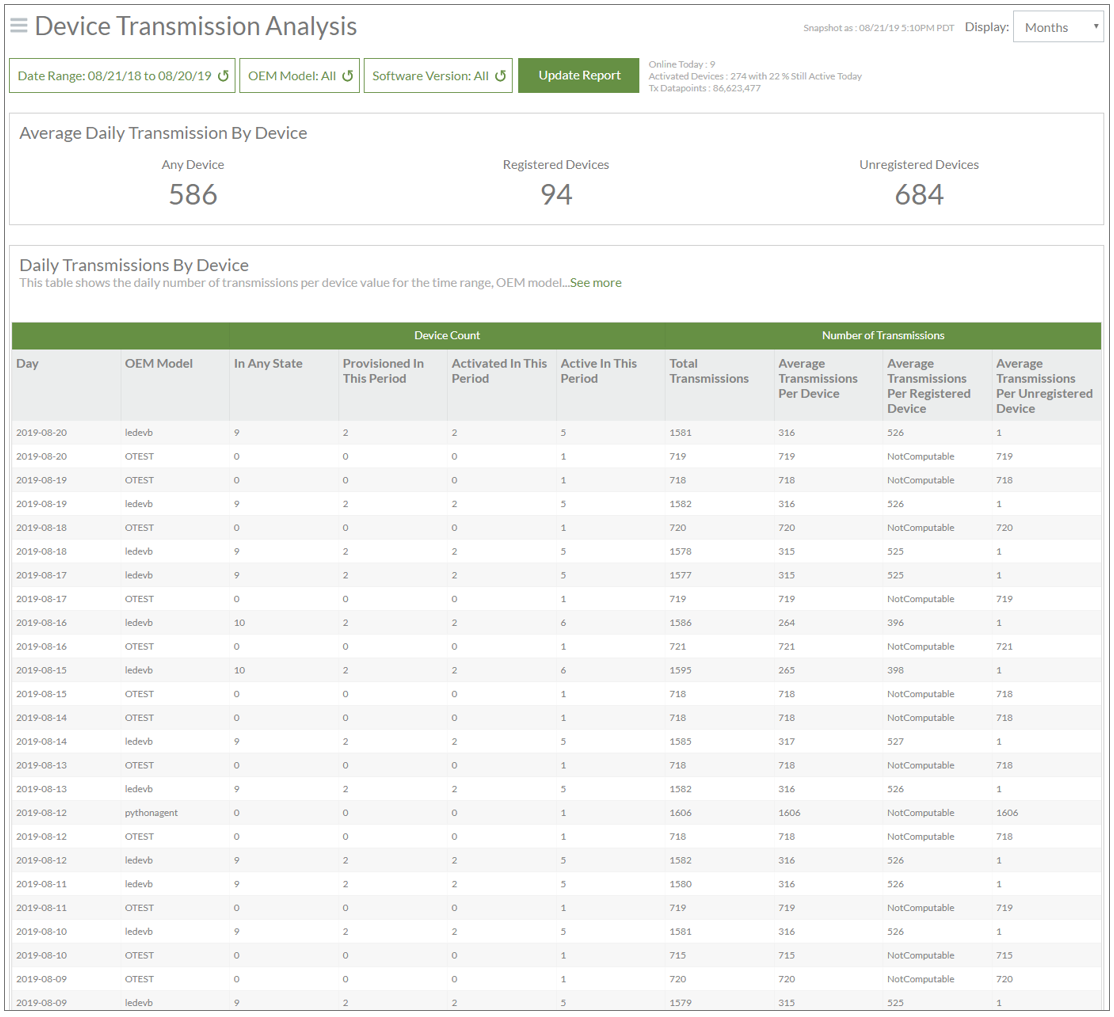This screenshot has height=1017, width=1114.
Task: Open the OEM Model: All filter
Action: [300, 75]
